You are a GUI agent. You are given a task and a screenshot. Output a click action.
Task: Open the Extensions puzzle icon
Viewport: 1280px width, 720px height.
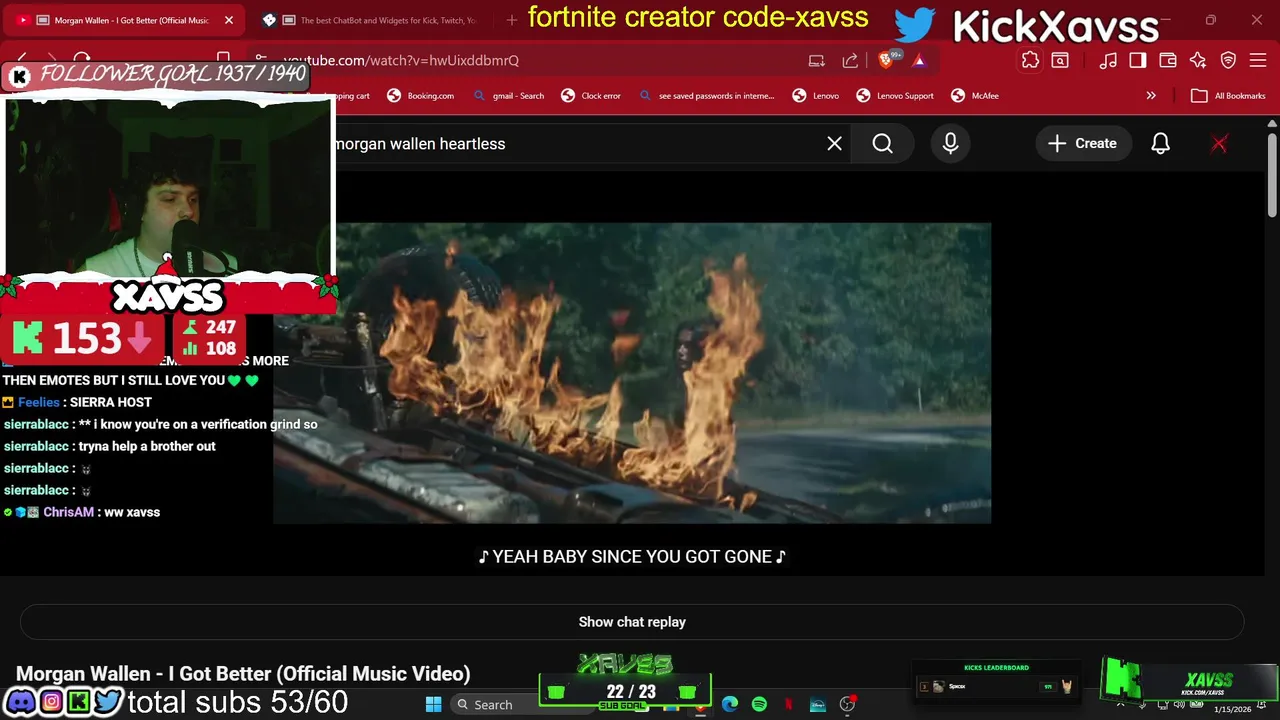point(1030,60)
